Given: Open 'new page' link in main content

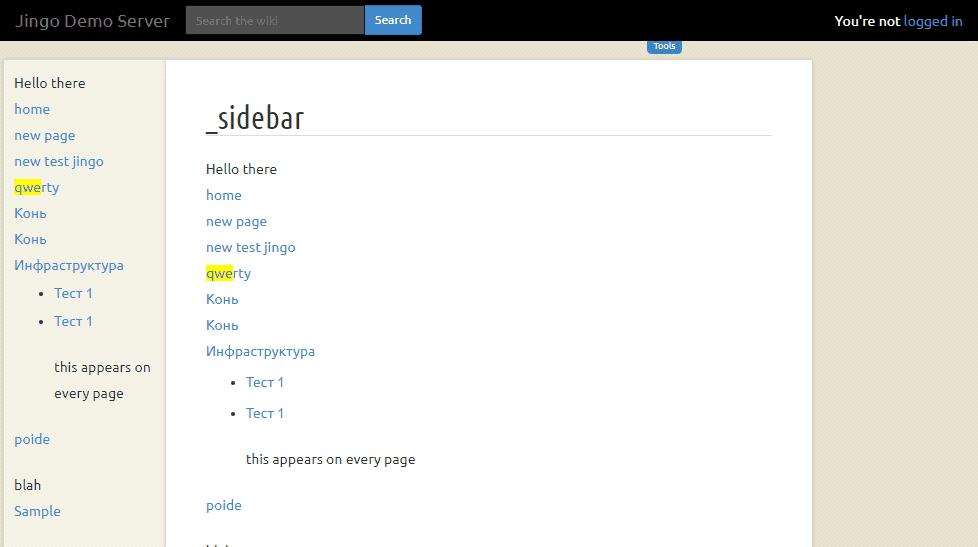Looking at the screenshot, I should click(x=236, y=221).
